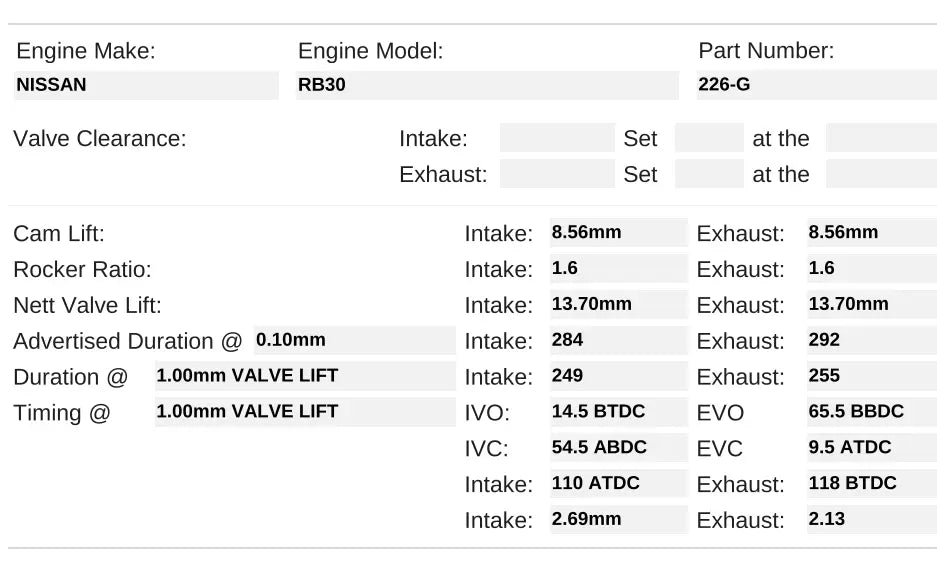The height and width of the screenshot is (587, 937).
Task: Select the Set field in the Intake clearance row
Action: pos(708,138)
